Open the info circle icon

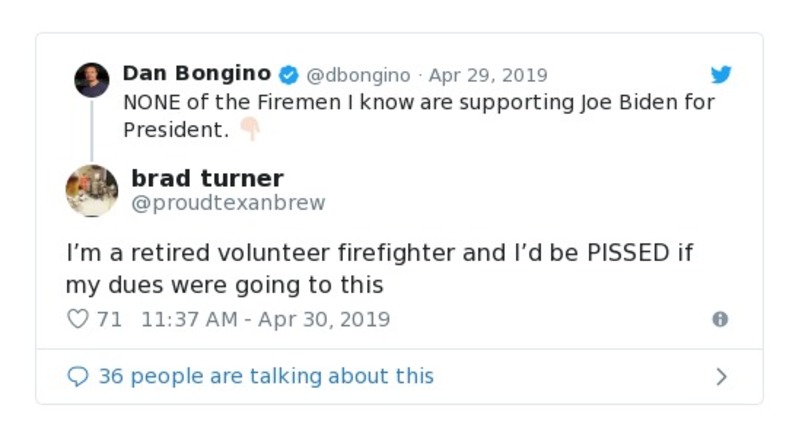click(719, 320)
